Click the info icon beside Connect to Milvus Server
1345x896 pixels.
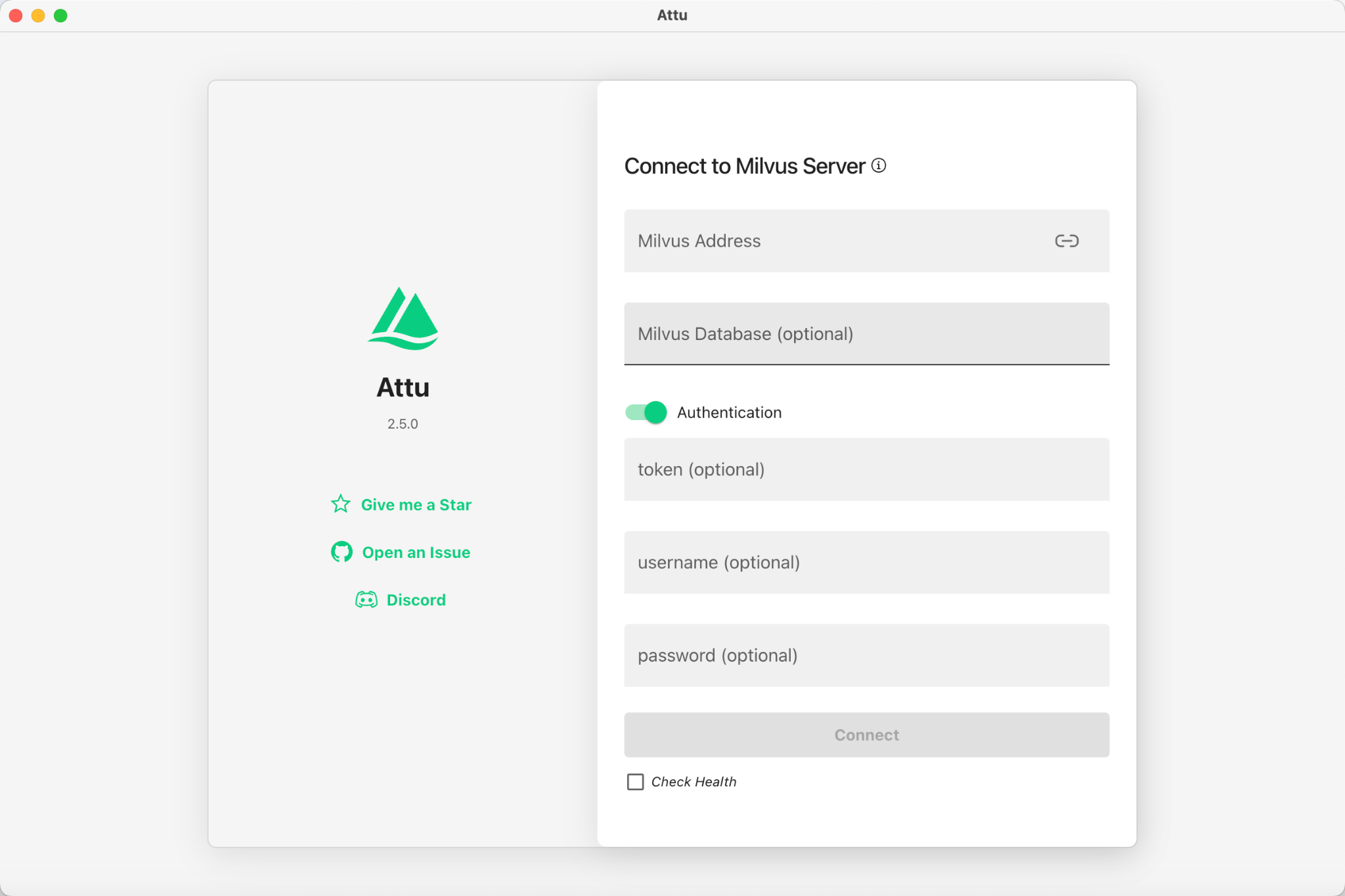click(879, 165)
